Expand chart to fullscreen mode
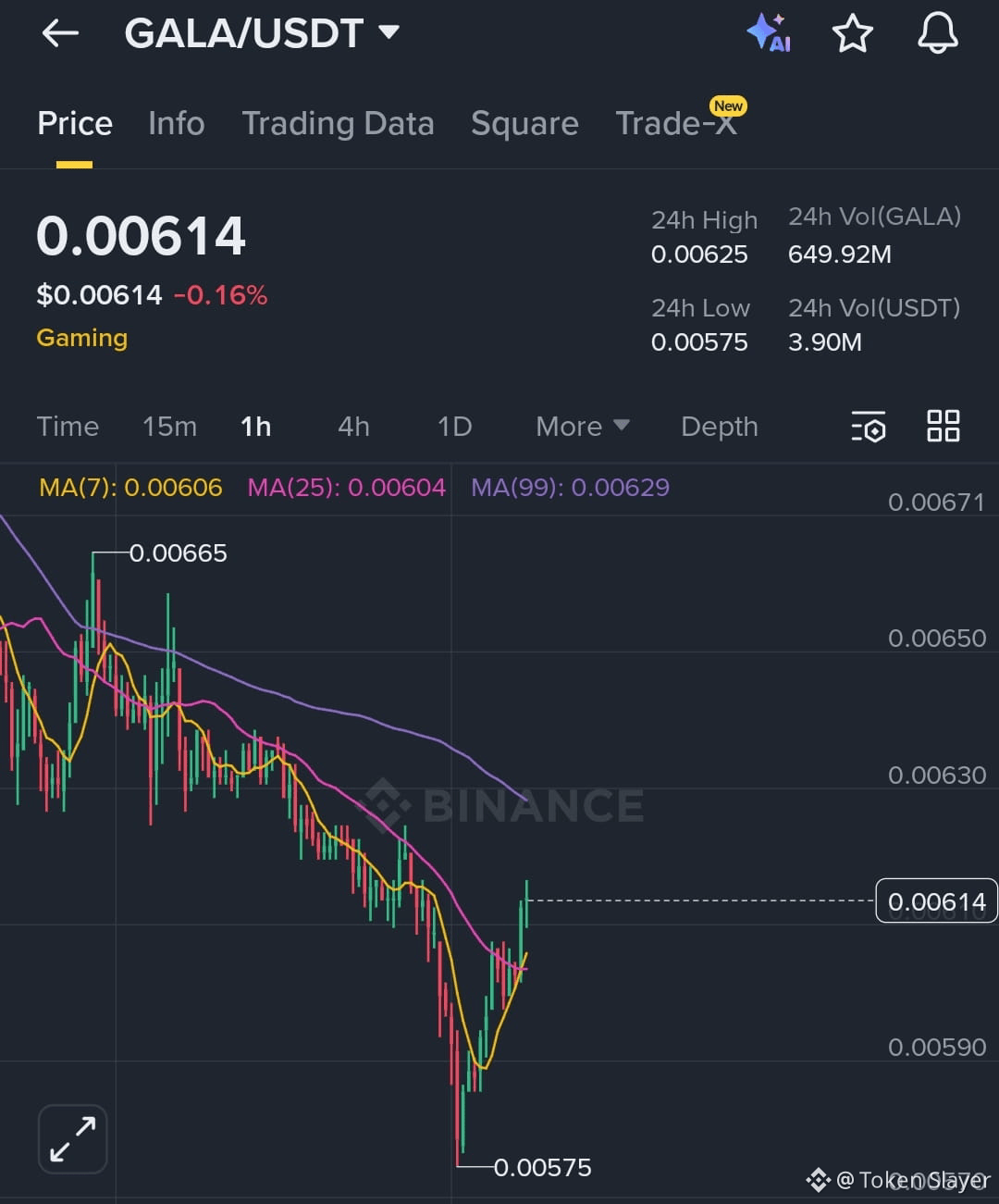Image resolution: width=999 pixels, height=1204 pixels. click(72, 1138)
